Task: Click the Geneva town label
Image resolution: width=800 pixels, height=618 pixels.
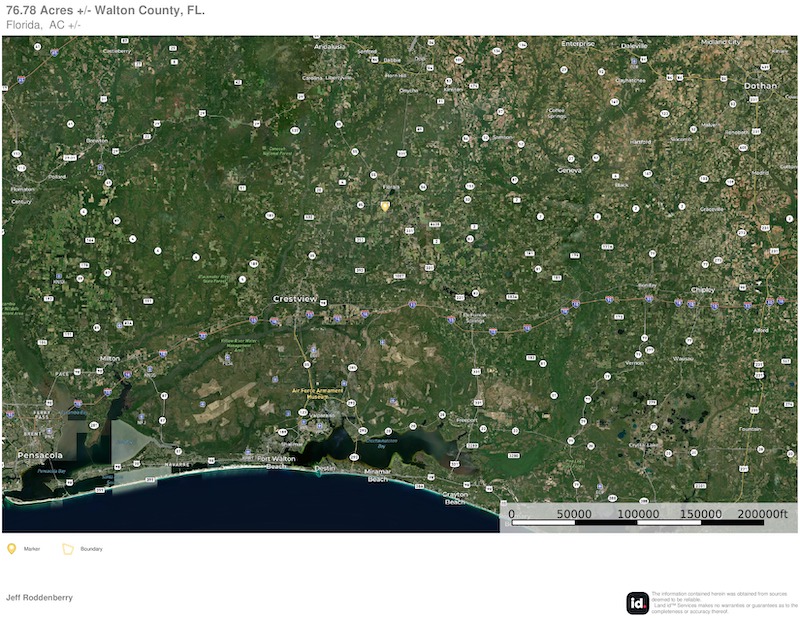Action: click(x=569, y=170)
